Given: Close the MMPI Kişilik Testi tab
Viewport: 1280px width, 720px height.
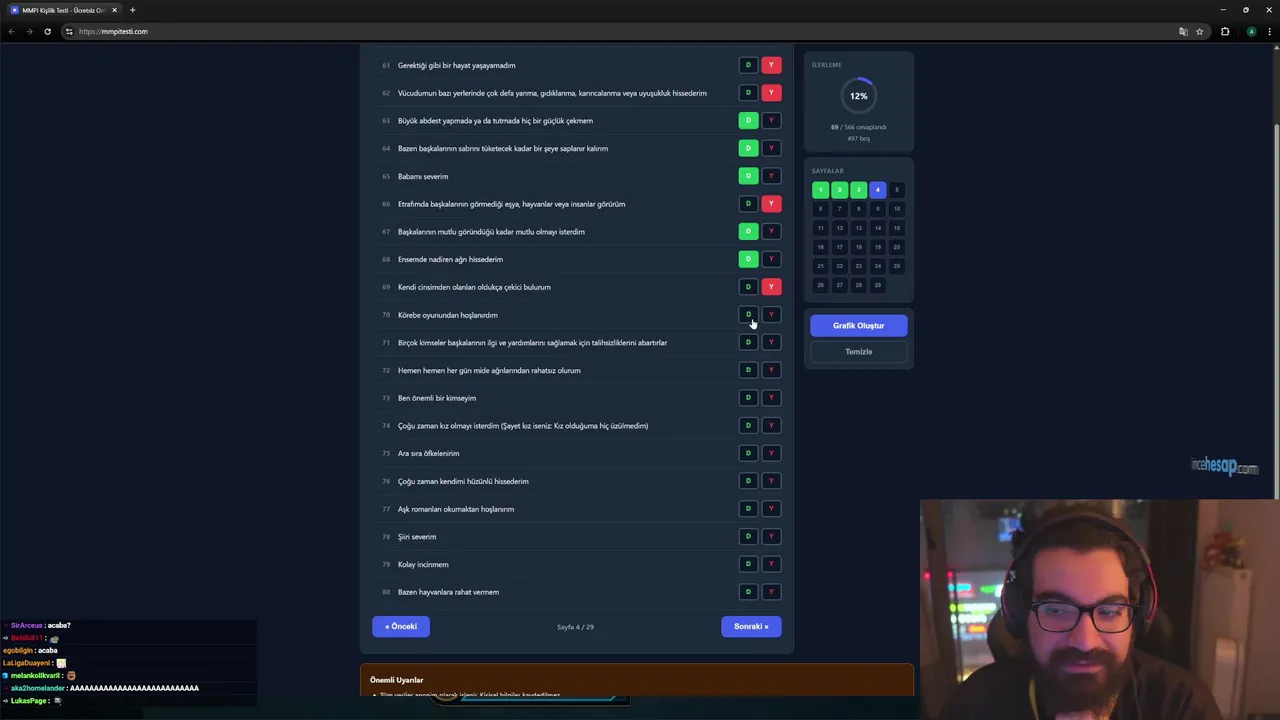Looking at the screenshot, I should tap(114, 10).
